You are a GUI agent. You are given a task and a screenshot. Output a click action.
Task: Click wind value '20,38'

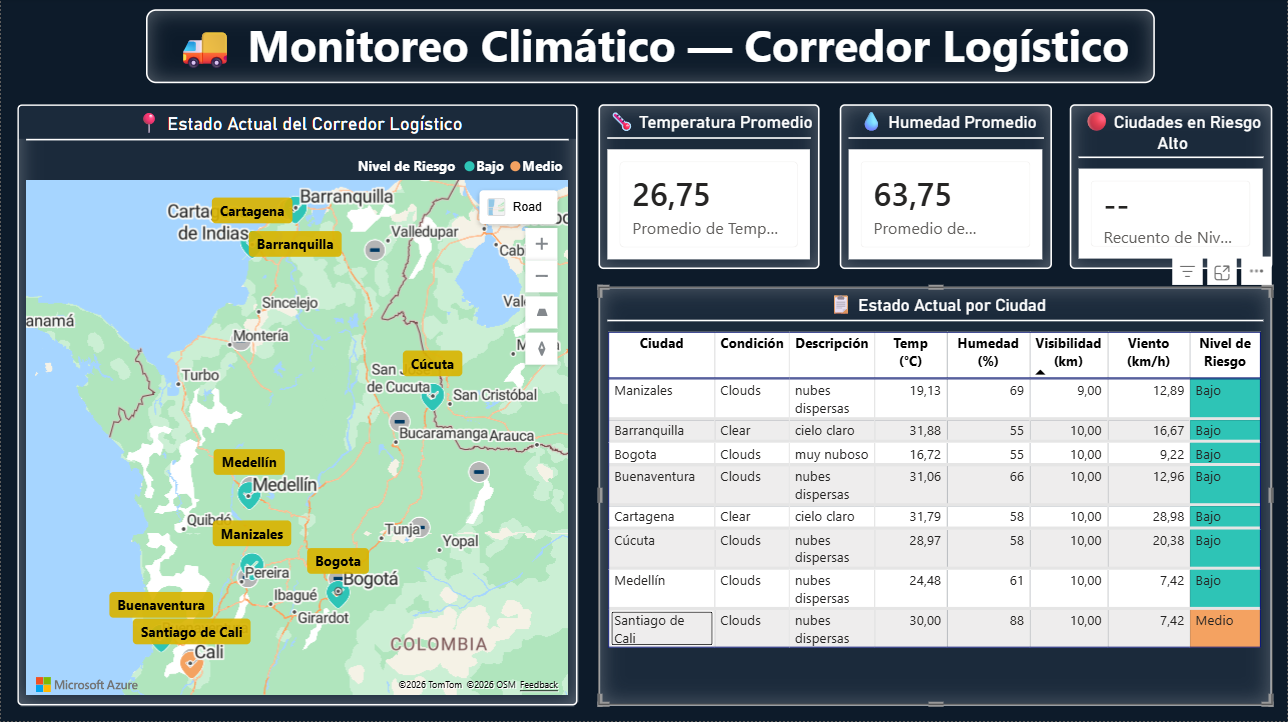1168,541
